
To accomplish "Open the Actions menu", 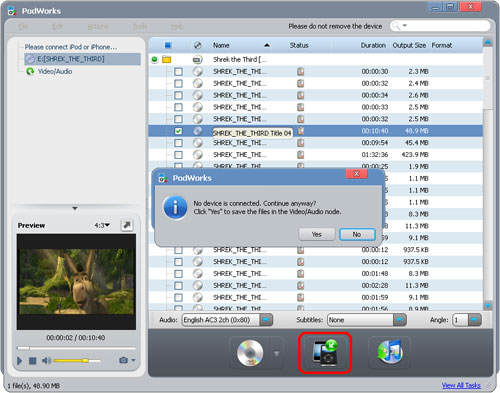I will (98, 26).
